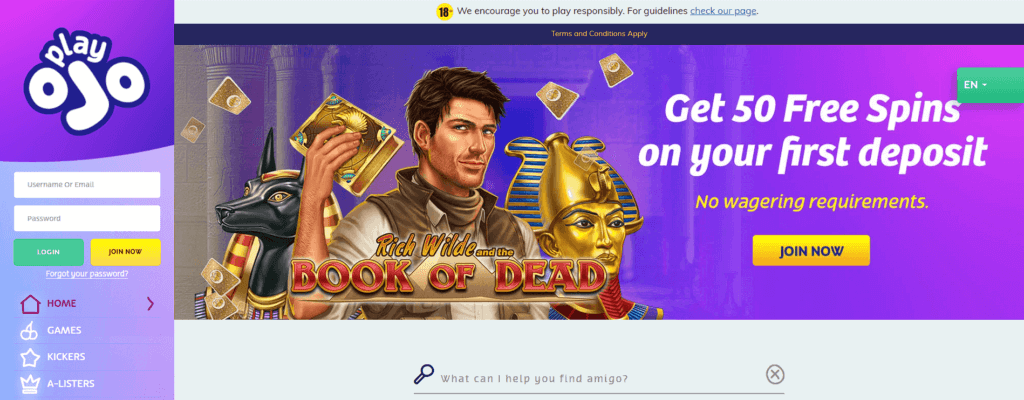The width and height of the screenshot is (1024, 400).
Task: Open the Forgot your password link
Action: (87, 274)
